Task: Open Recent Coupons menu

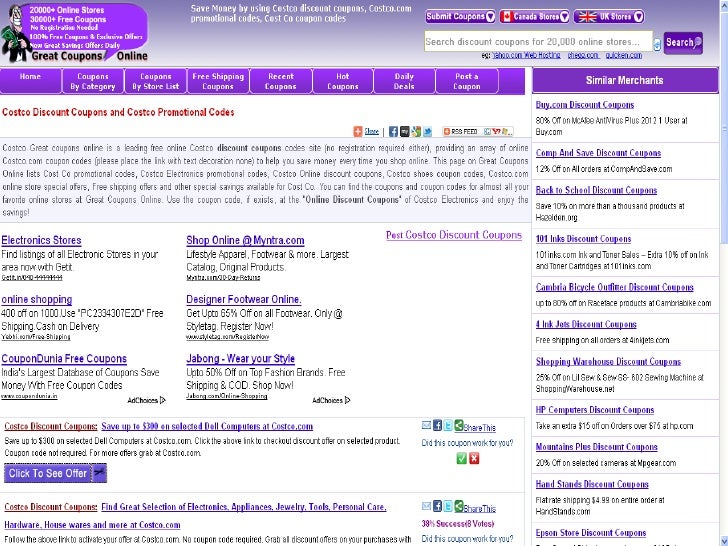Action: click(281, 81)
